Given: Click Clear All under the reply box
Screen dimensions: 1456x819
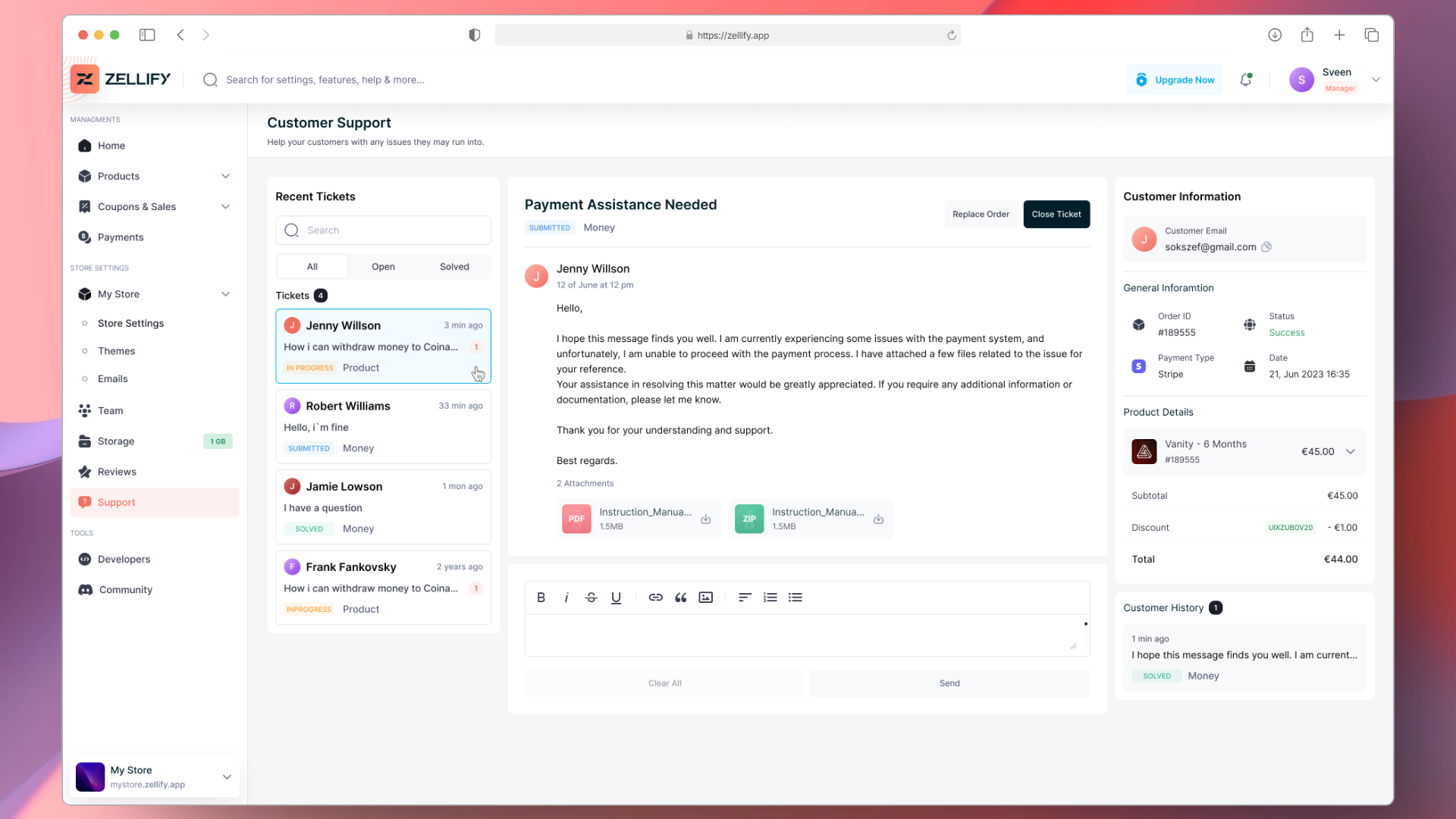Looking at the screenshot, I should [x=665, y=683].
